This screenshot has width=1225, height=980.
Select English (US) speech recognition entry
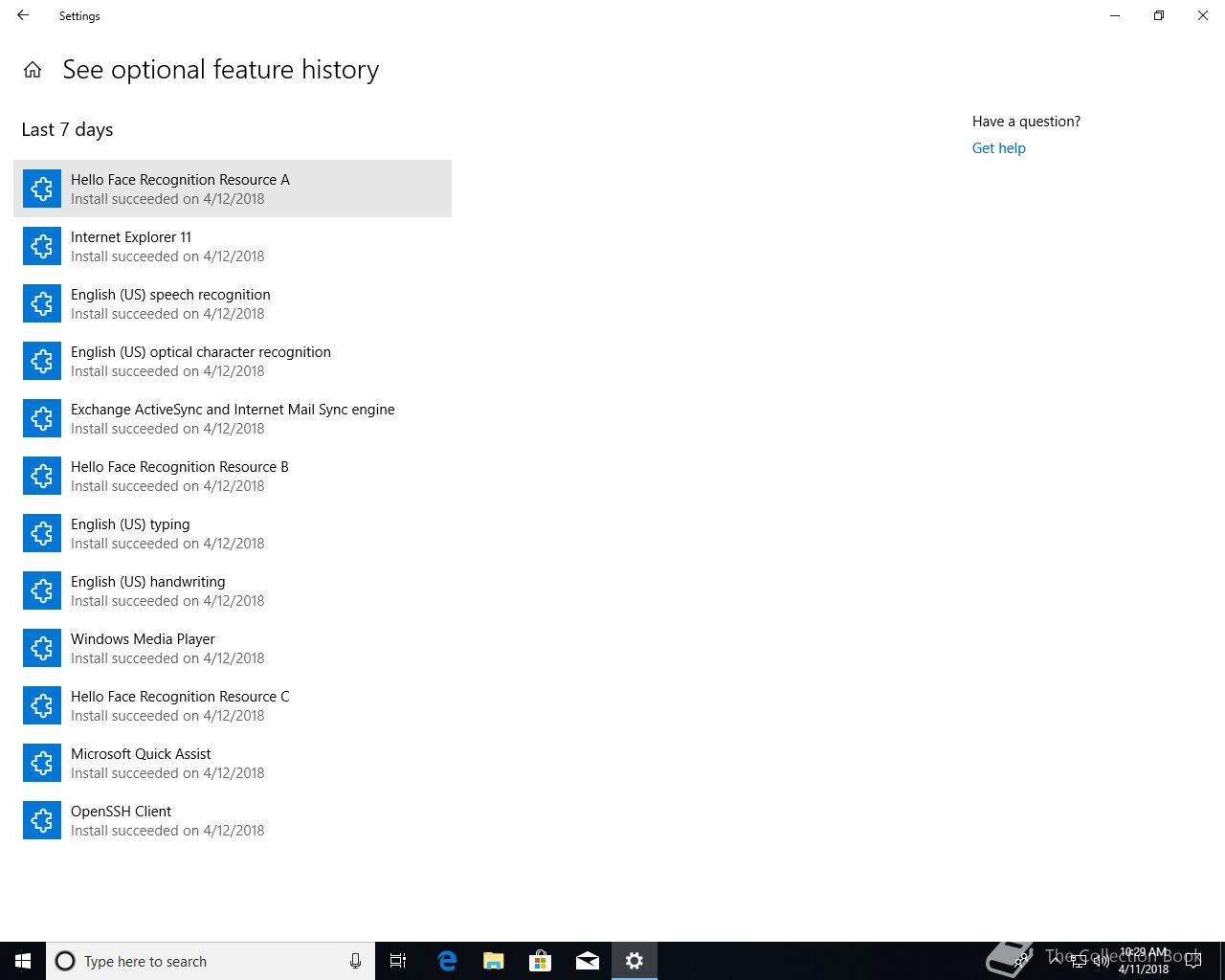[233, 303]
